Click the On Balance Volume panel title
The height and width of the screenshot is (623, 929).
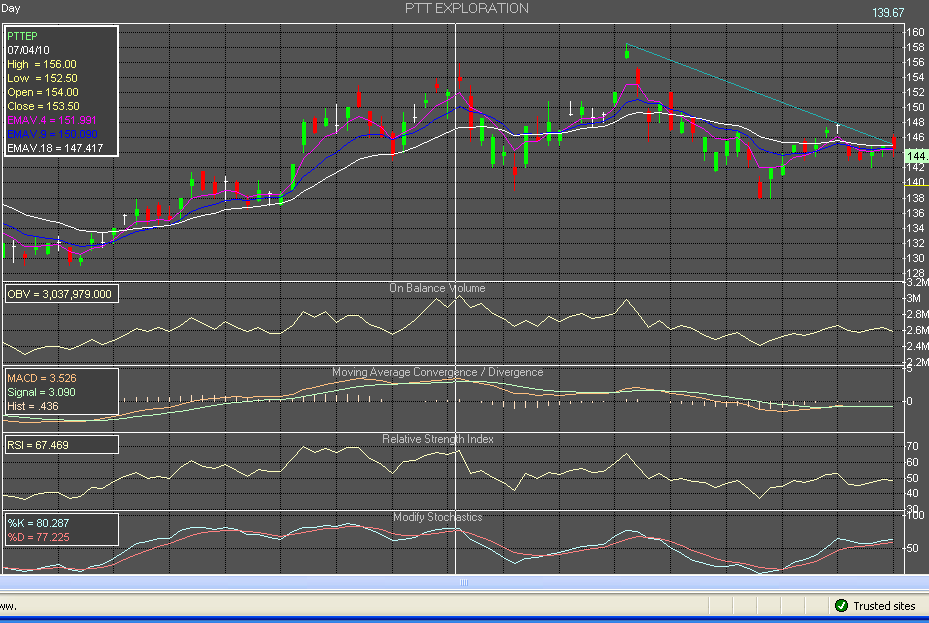coord(437,288)
